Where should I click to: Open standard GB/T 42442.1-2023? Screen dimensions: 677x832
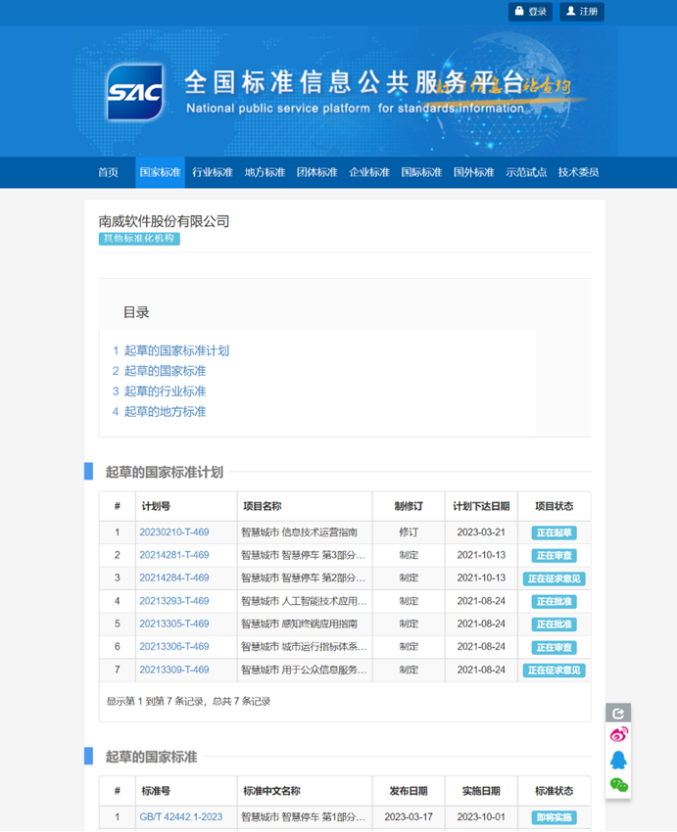click(181, 817)
